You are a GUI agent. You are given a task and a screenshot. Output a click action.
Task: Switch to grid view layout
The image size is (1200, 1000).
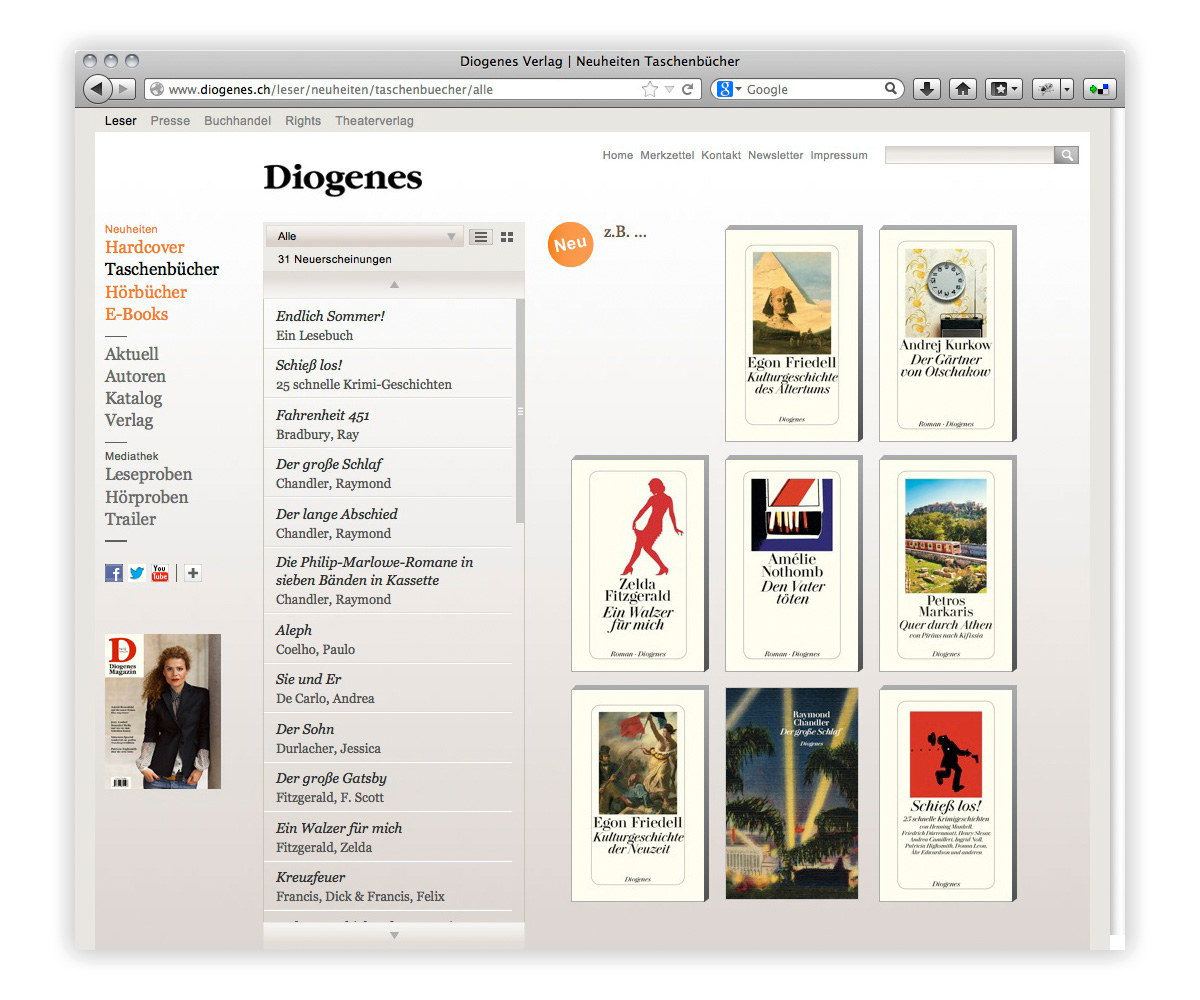coord(507,237)
